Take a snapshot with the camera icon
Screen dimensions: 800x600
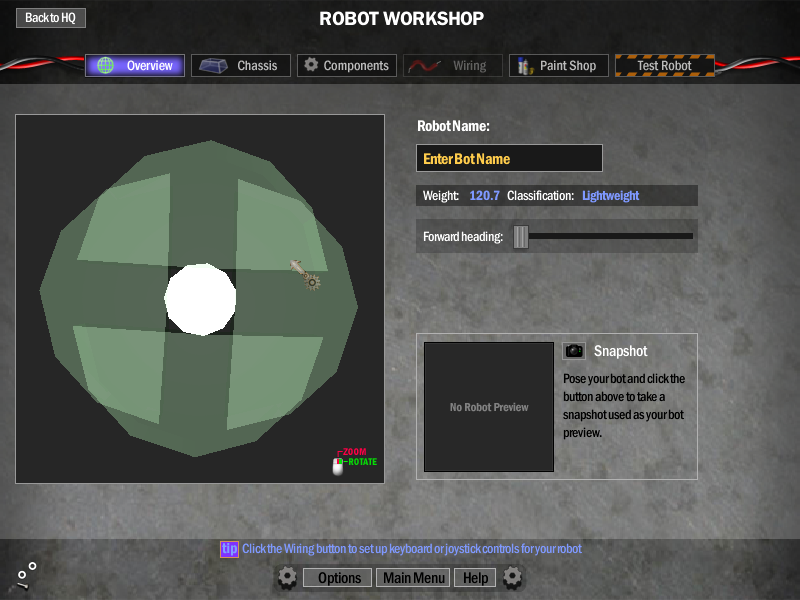(574, 351)
